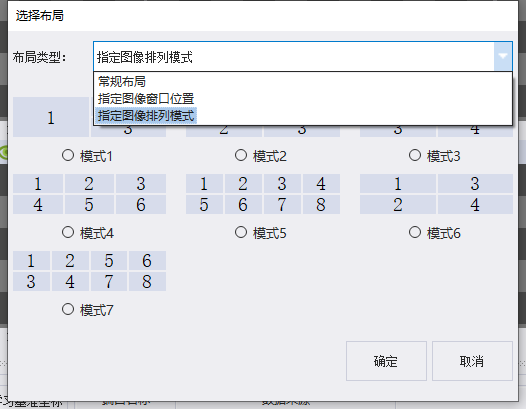Select the 模式3 radio button
This screenshot has height=409, width=526.
click(415, 156)
